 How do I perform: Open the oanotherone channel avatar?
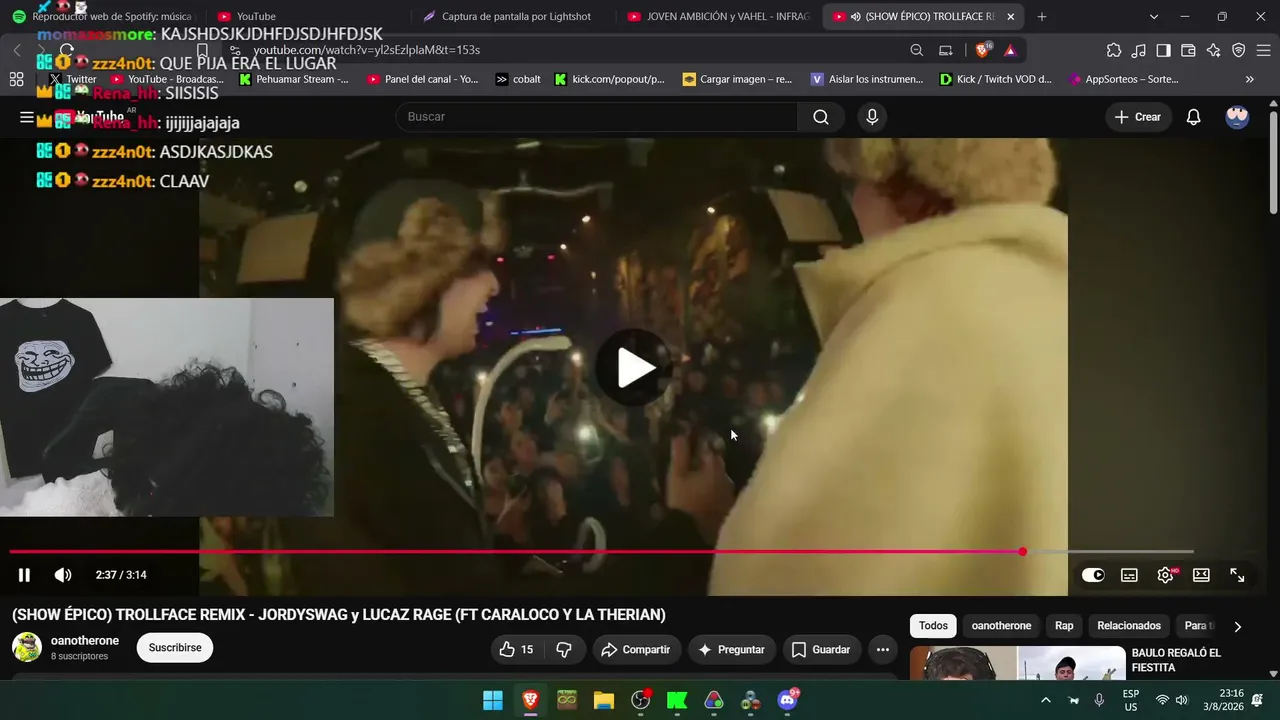(x=27, y=647)
